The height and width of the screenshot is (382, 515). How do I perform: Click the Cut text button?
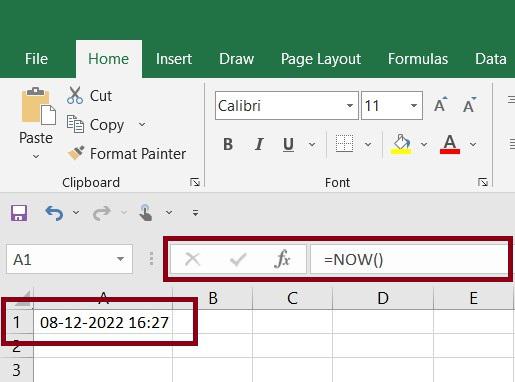[101, 96]
